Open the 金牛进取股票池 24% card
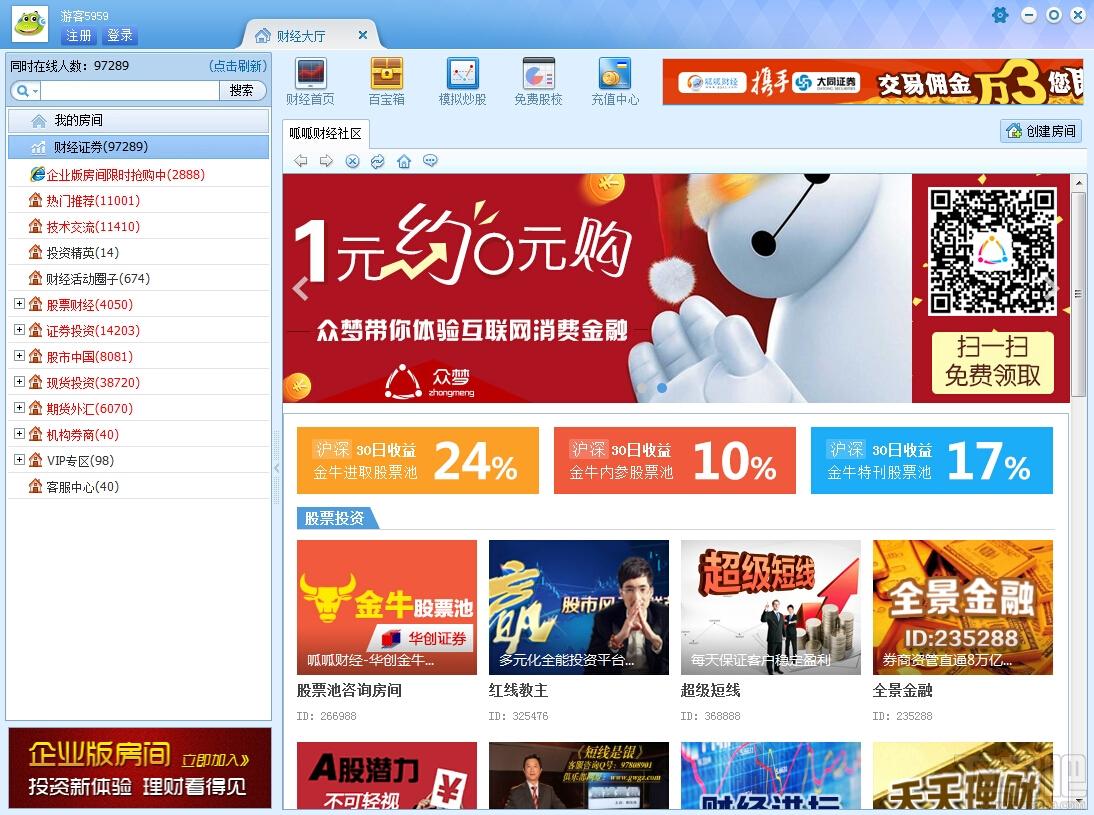The width and height of the screenshot is (1094, 815). pyautogui.click(x=418, y=461)
